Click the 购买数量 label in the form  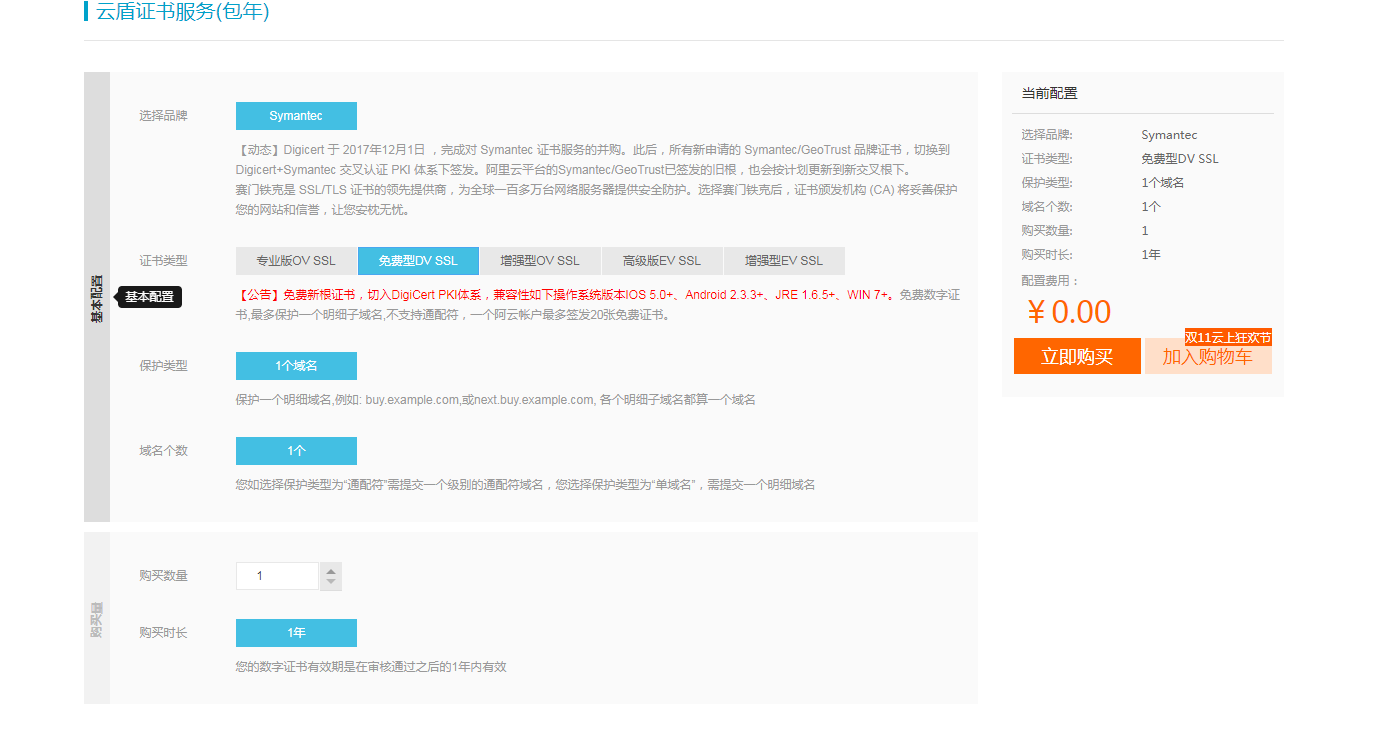[x=163, y=576]
